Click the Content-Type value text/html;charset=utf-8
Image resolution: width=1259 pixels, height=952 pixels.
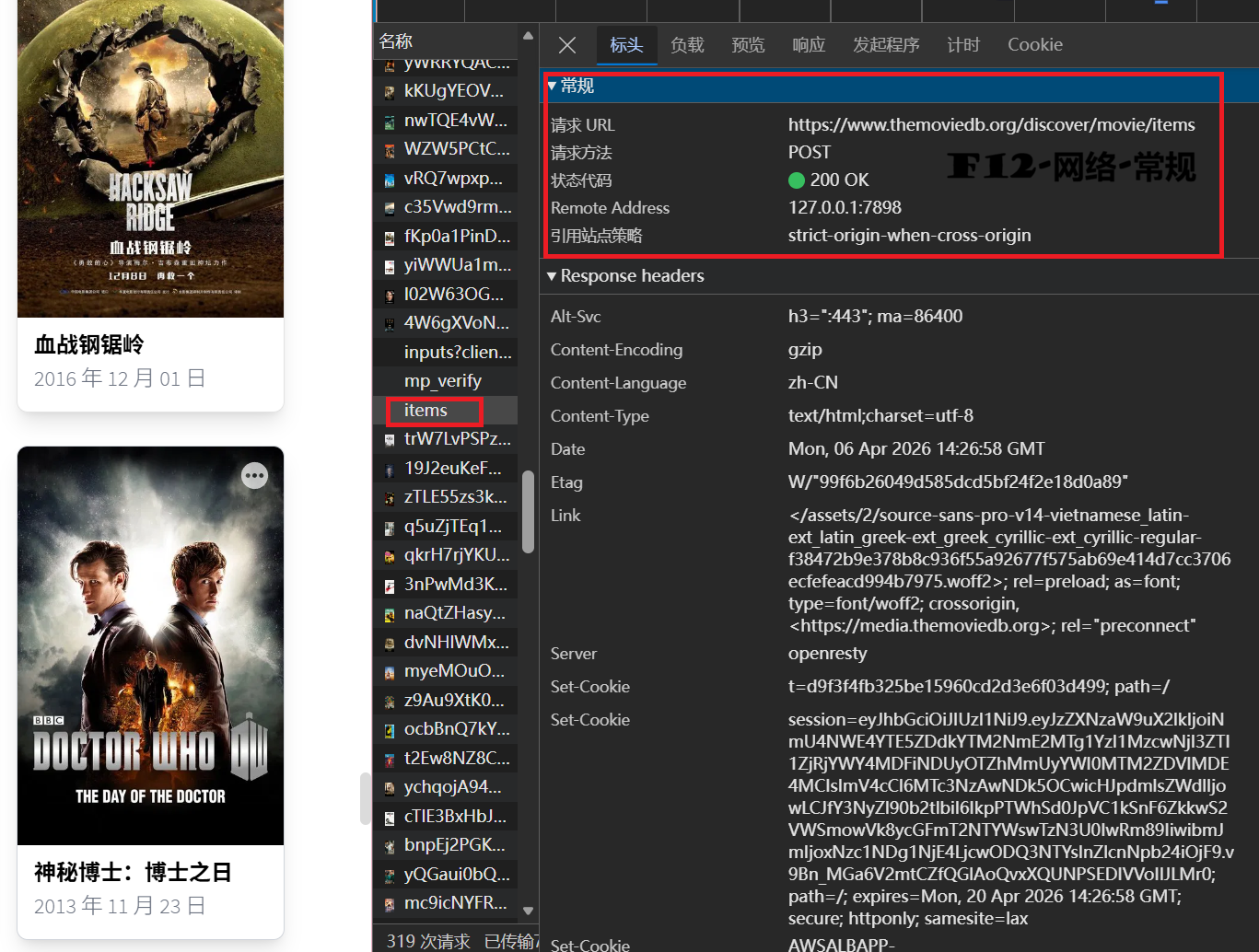[880, 415]
